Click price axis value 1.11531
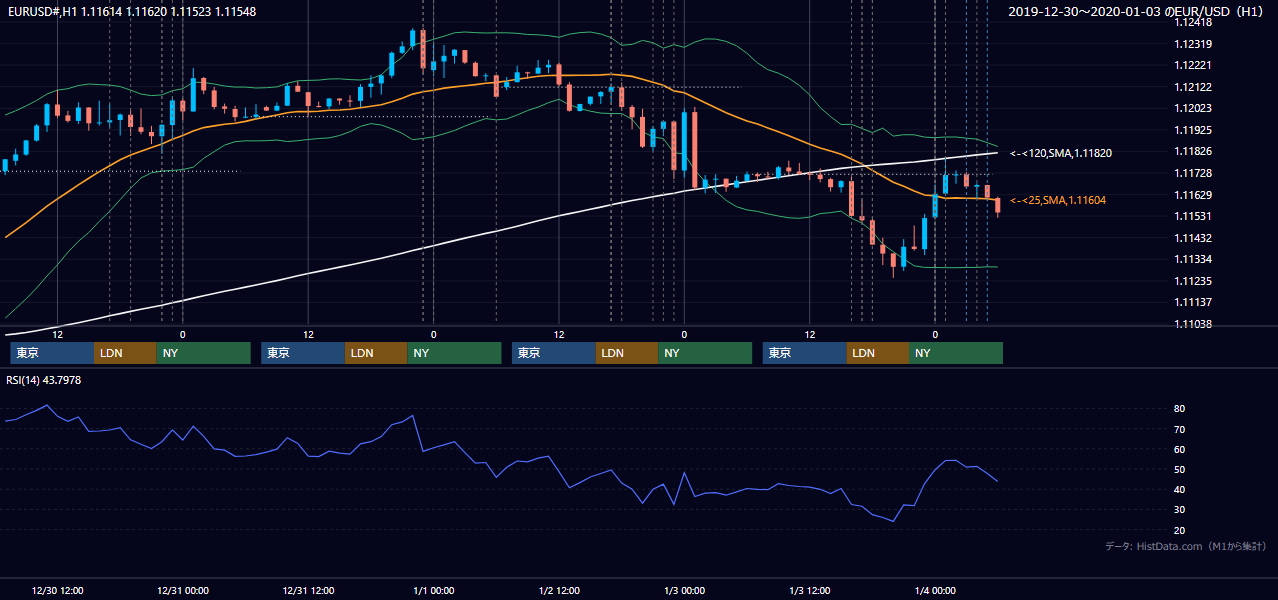 (1193, 216)
